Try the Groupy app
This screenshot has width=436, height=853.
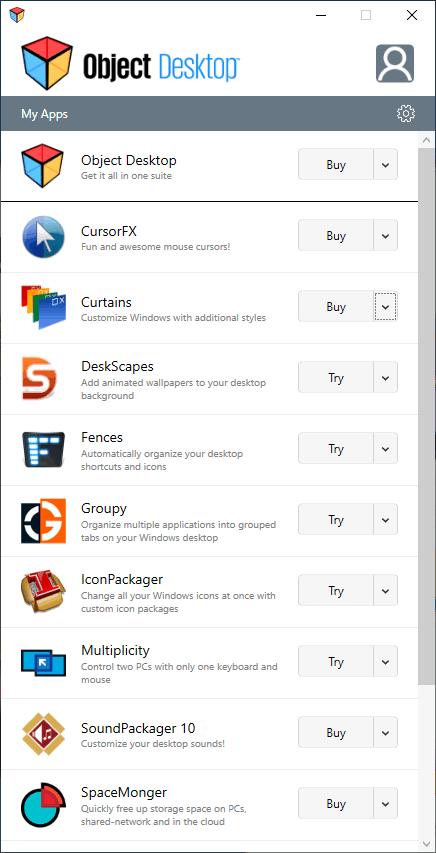click(x=336, y=520)
